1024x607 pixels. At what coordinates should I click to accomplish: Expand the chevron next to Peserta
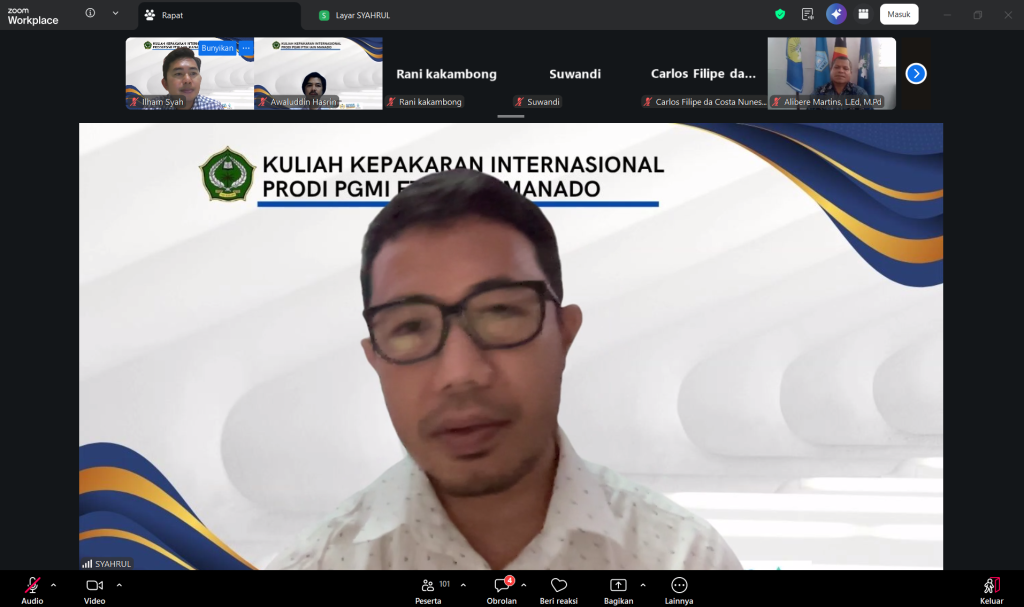pyautogui.click(x=465, y=585)
